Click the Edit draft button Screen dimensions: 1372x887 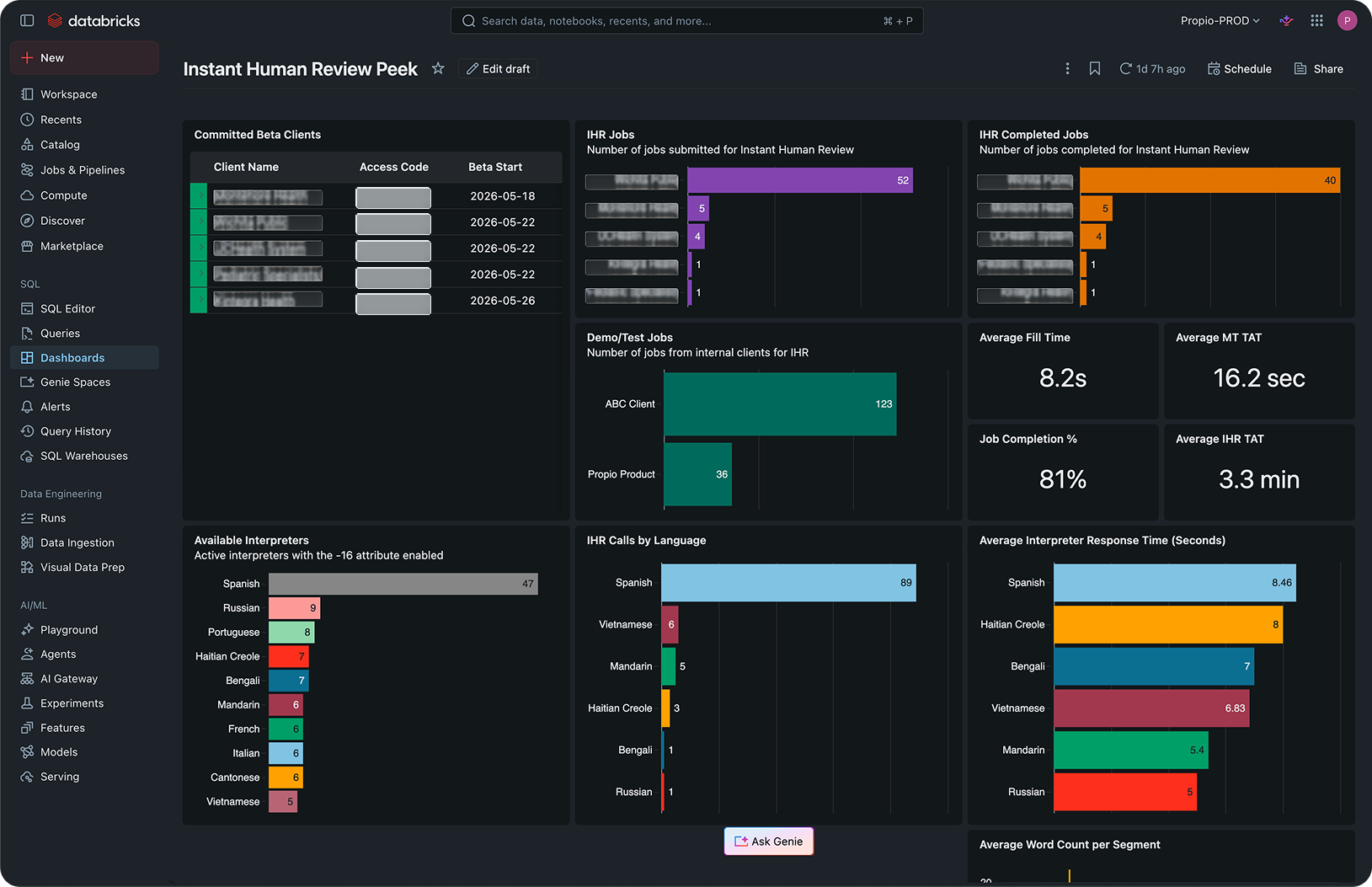click(499, 69)
